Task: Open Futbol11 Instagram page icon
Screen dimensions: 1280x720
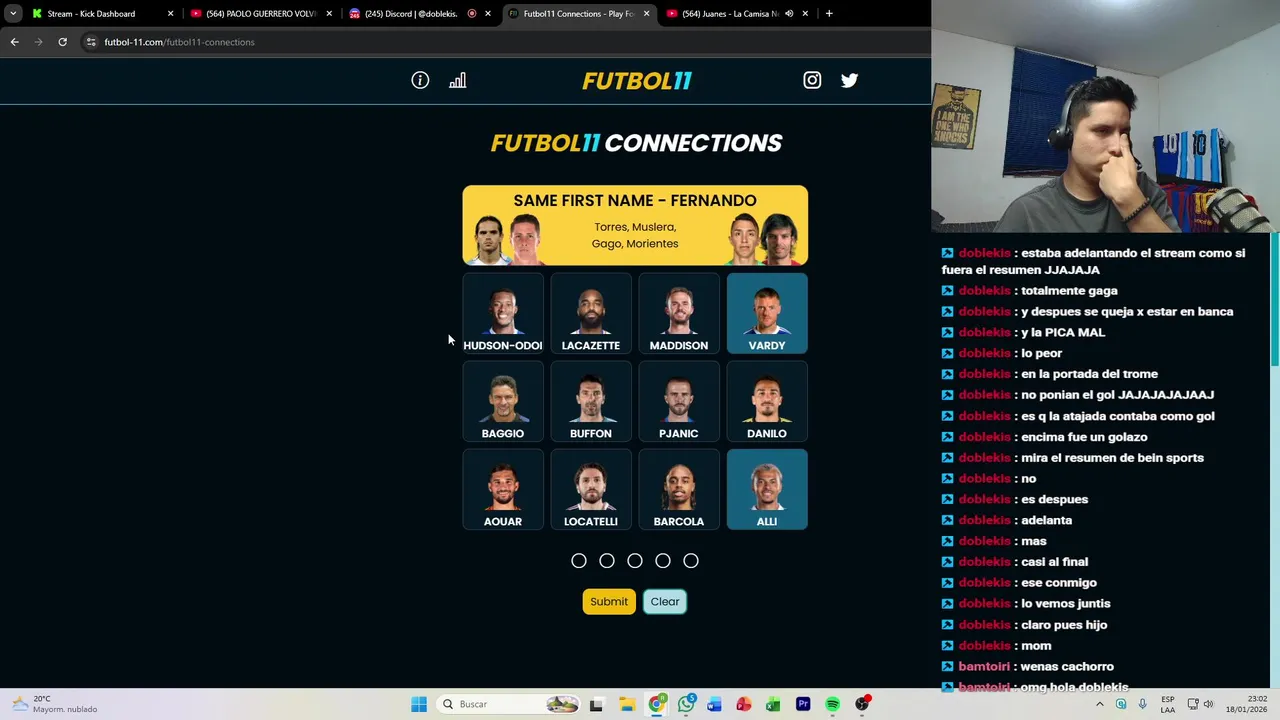Action: (x=812, y=81)
